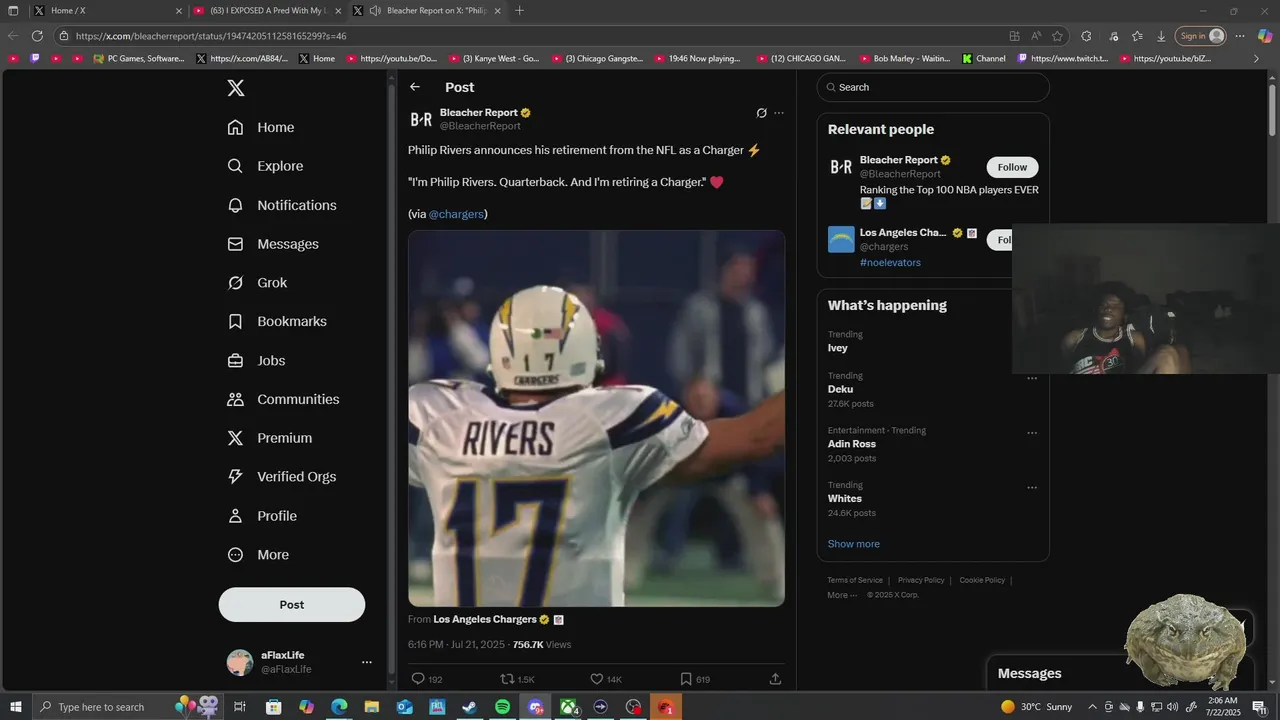Image resolution: width=1280 pixels, height=720 pixels.
Task: Open Grok in sidebar
Action: click(257, 283)
